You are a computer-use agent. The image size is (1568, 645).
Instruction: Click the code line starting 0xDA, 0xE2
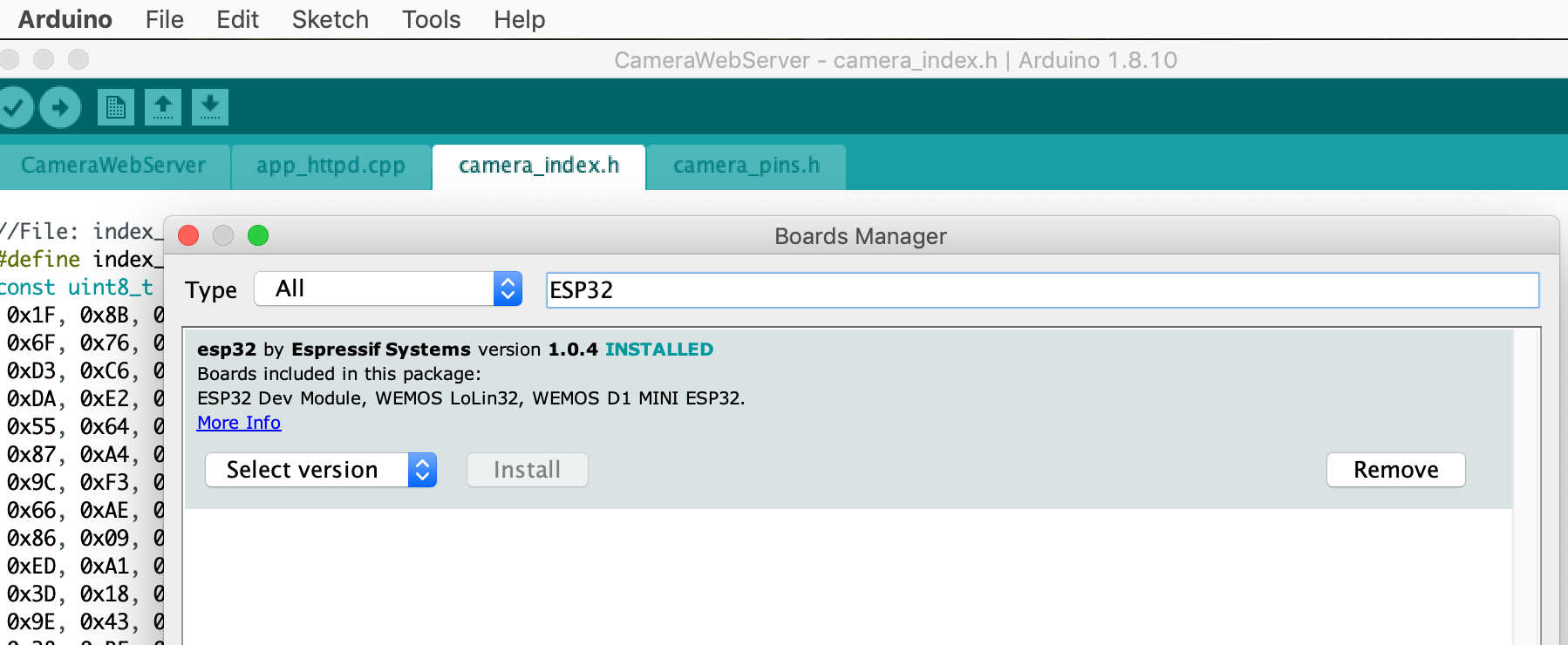tap(85, 398)
